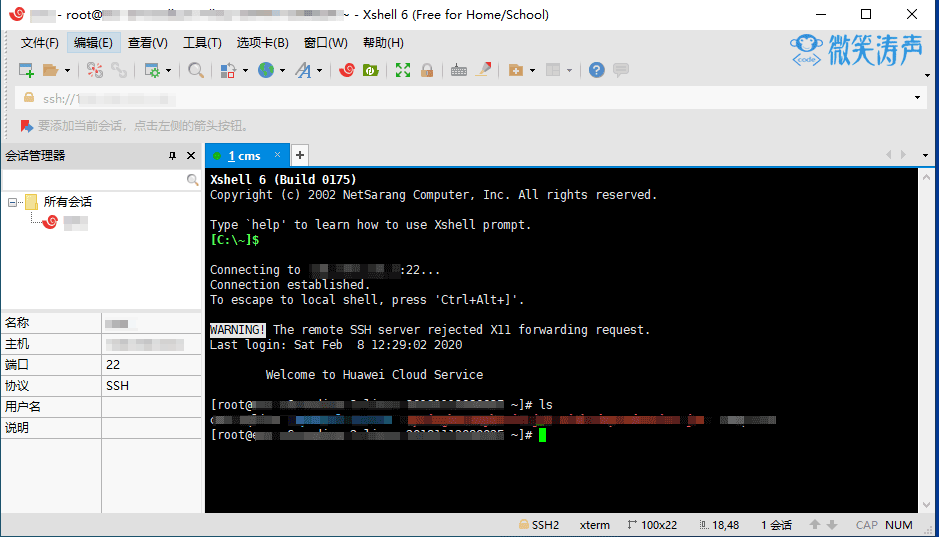The image size is (939, 537).
Task: Click the tab scroll right arrow
Action: click(903, 154)
